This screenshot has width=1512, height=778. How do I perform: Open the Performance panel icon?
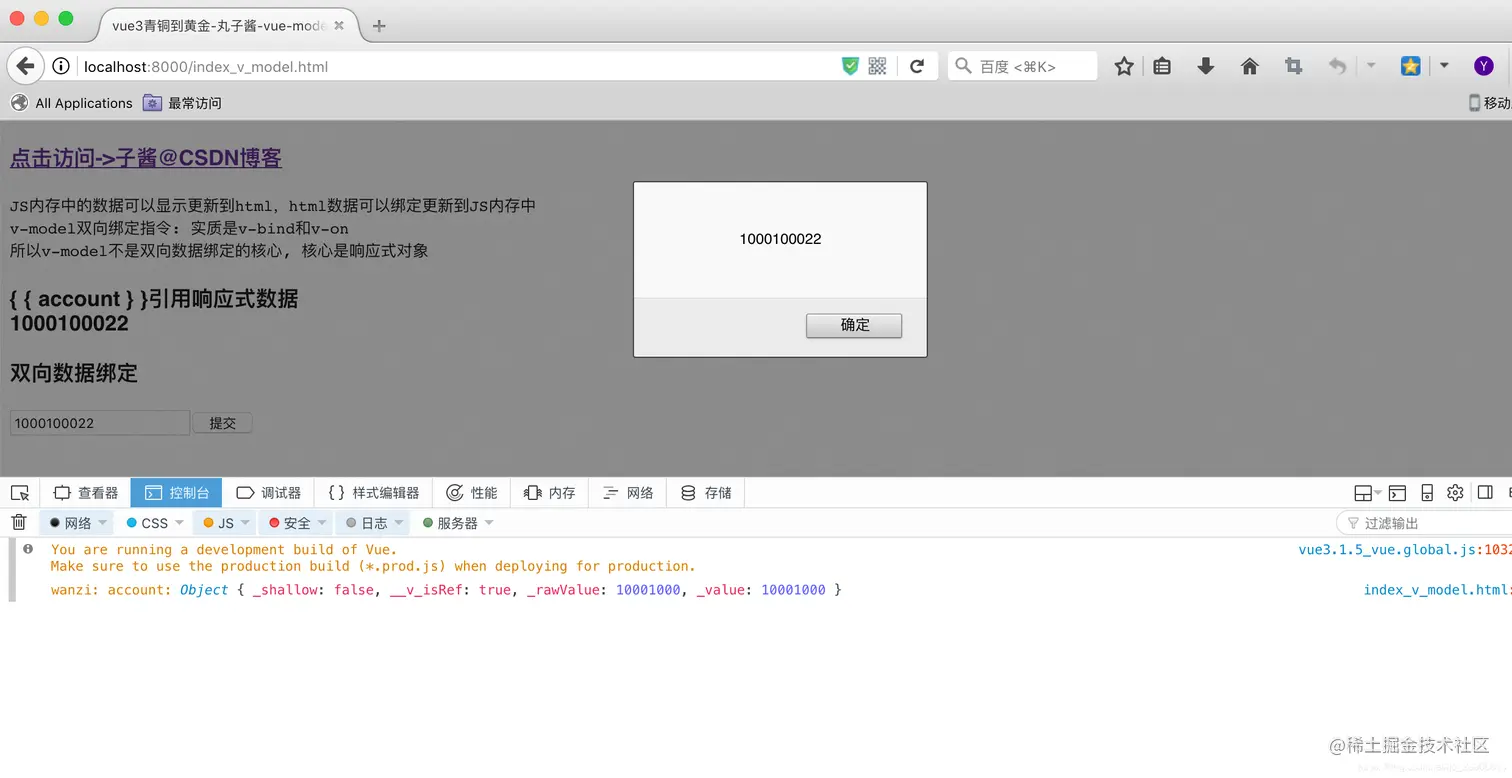coord(471,492)
